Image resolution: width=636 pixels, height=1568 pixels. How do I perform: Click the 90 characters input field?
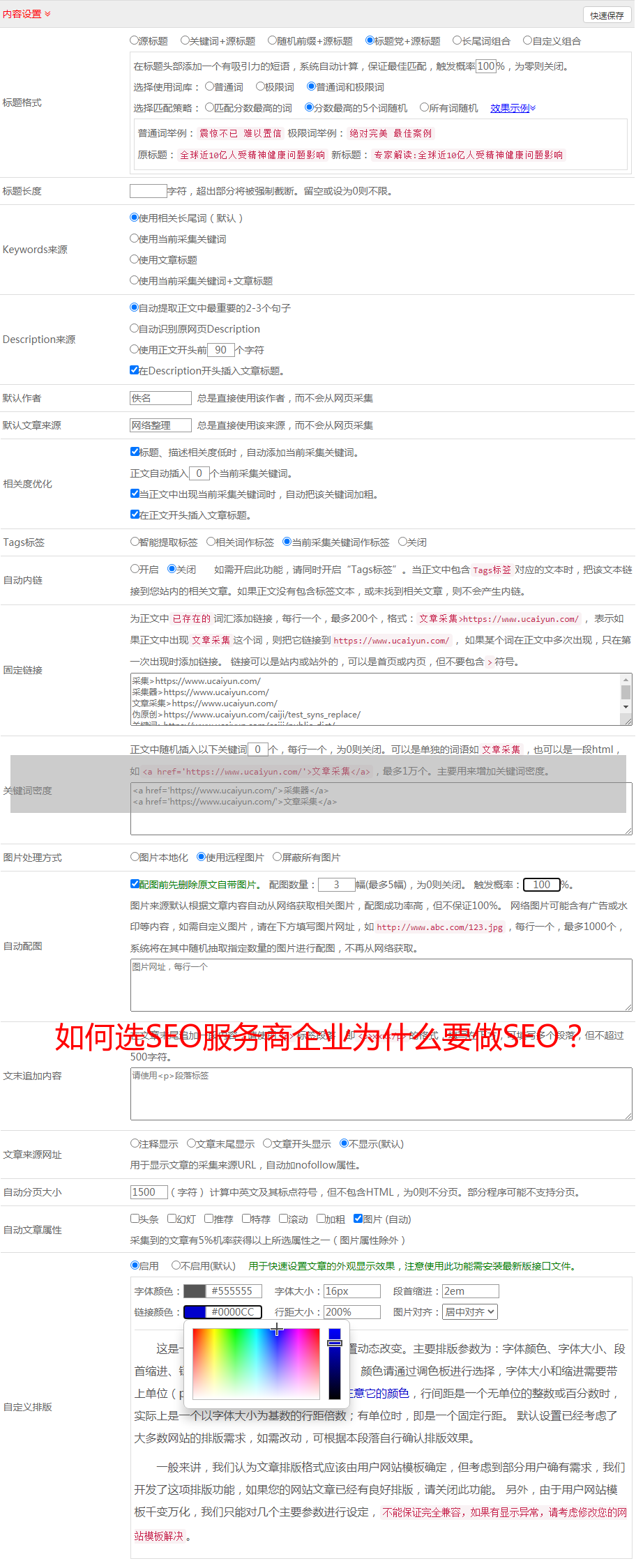tap(221, 350)
